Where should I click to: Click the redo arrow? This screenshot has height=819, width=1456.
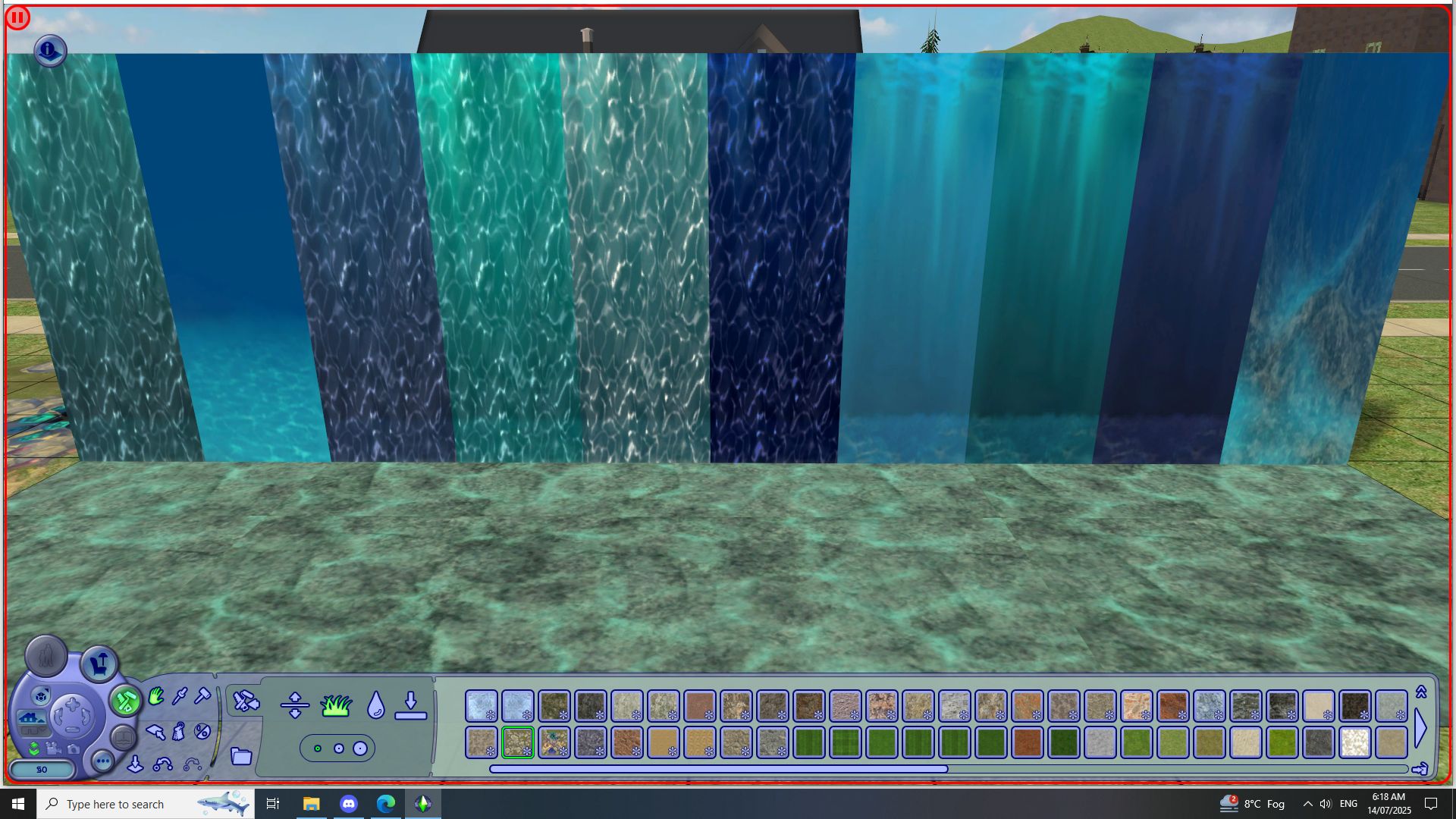coord(193,764)
